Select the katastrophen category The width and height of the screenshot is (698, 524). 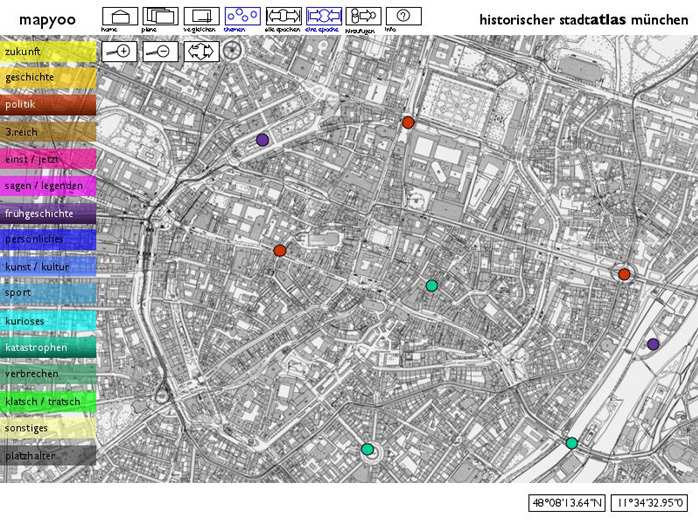48,348
